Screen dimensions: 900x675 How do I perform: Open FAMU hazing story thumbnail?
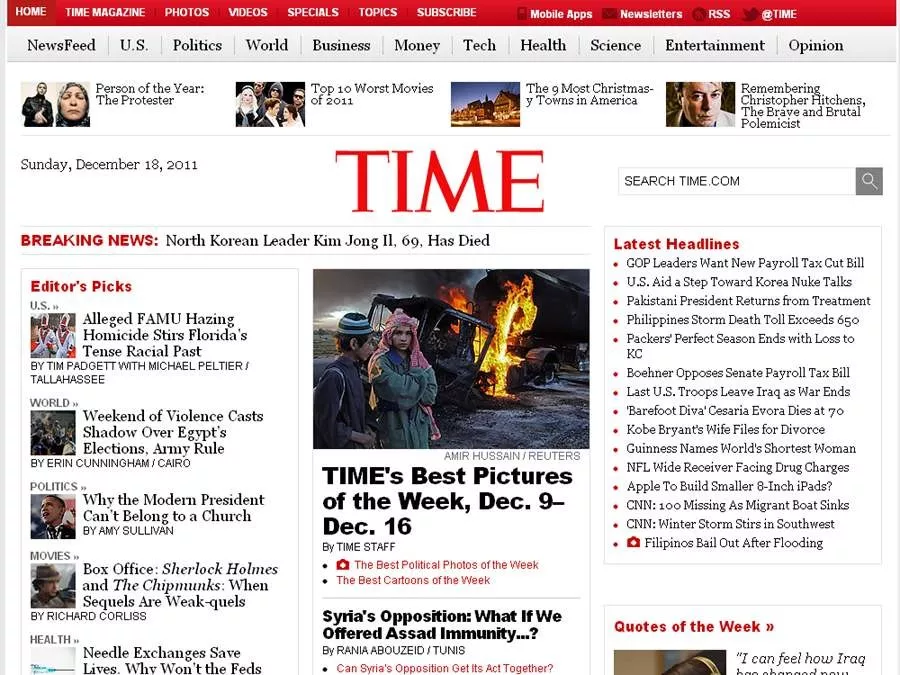point(53,336)
